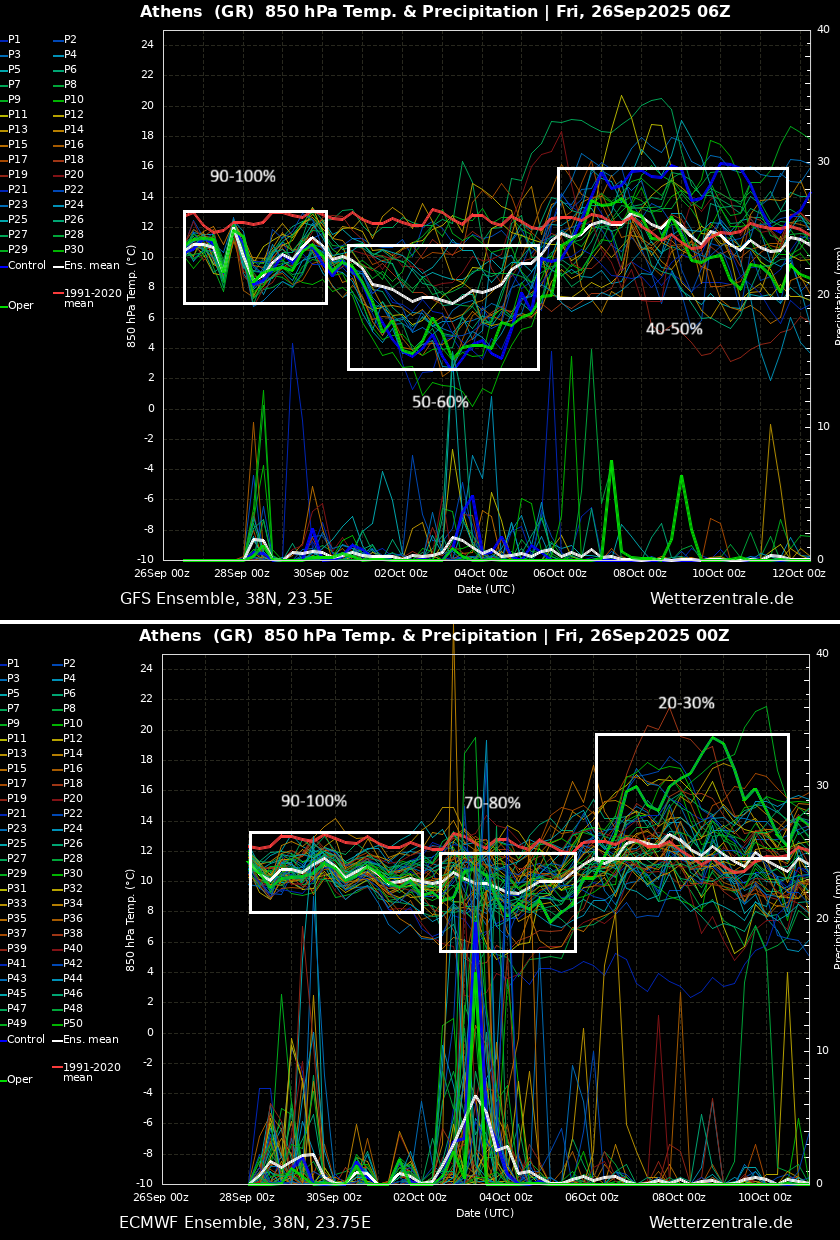The width and height of the screenshot is (840, 1240).
Task: Click the GFS Ensemble, 38N, 23.5E caption
Action: pos(226,599)
